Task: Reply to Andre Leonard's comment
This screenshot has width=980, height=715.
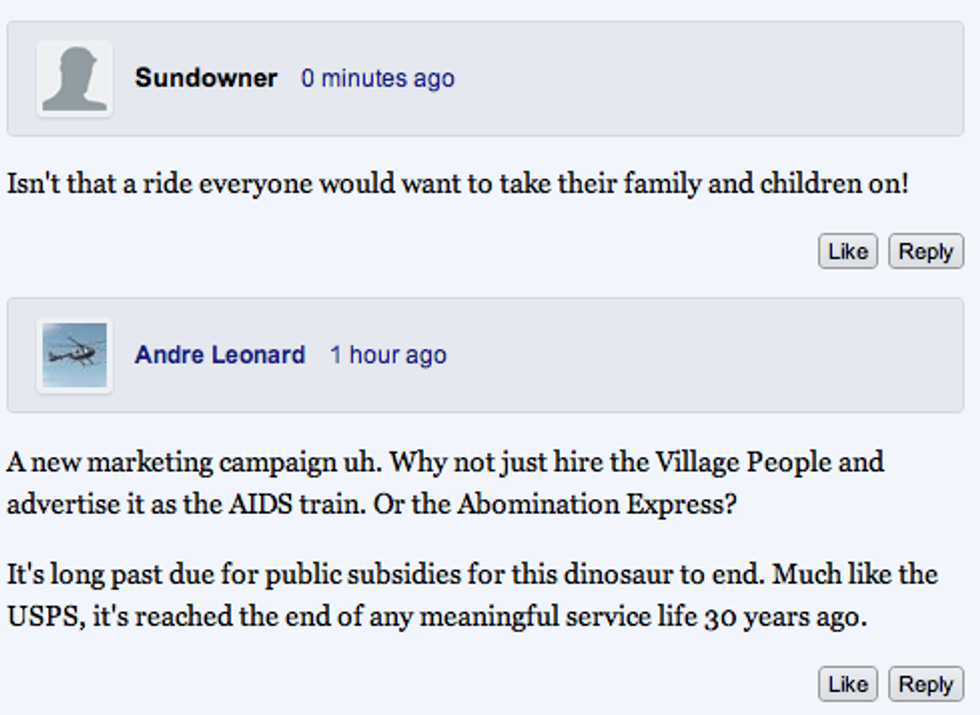Action: [926, 684]
